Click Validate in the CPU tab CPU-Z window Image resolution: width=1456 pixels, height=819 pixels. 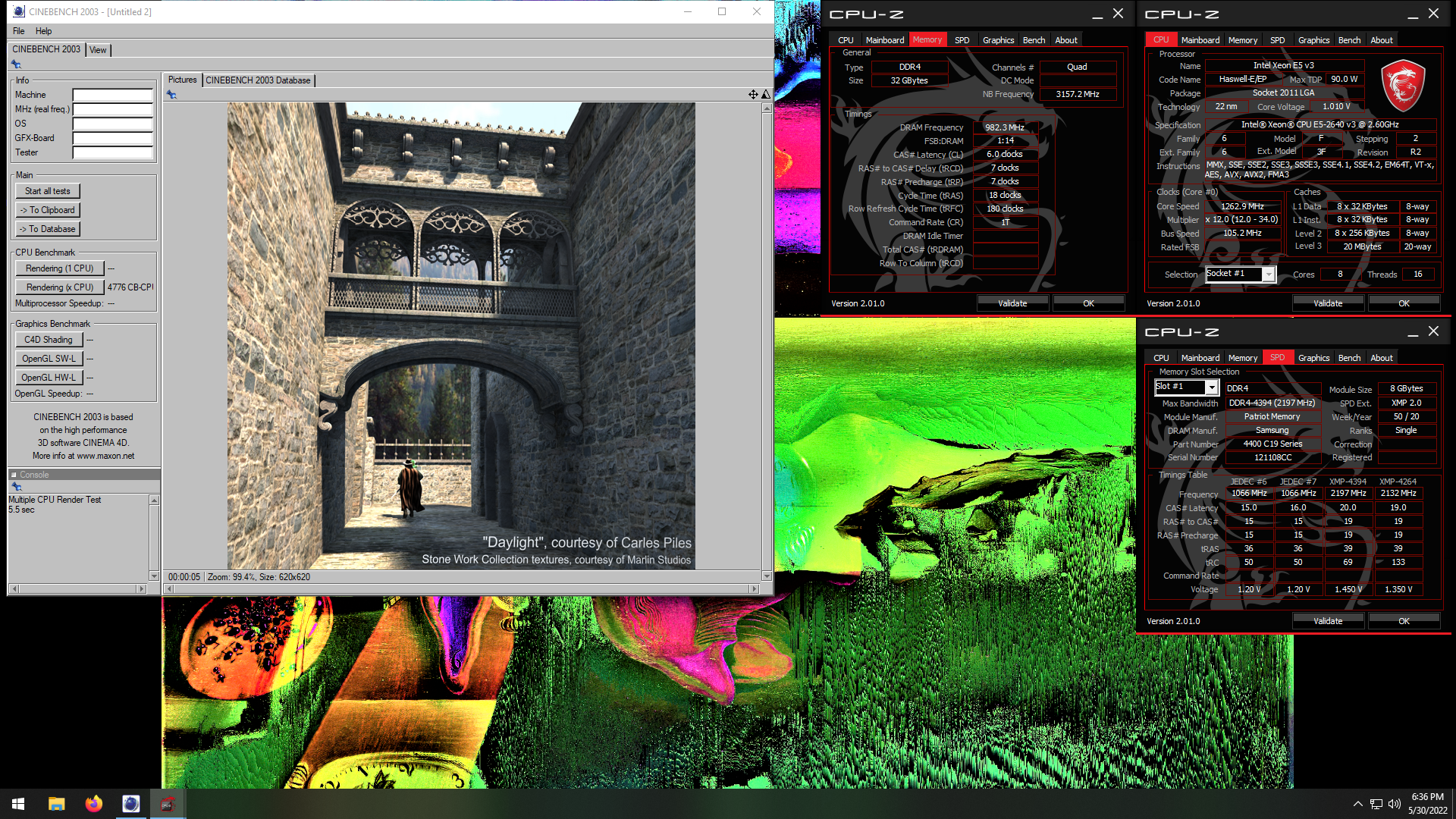click(x=1328, y=303)
